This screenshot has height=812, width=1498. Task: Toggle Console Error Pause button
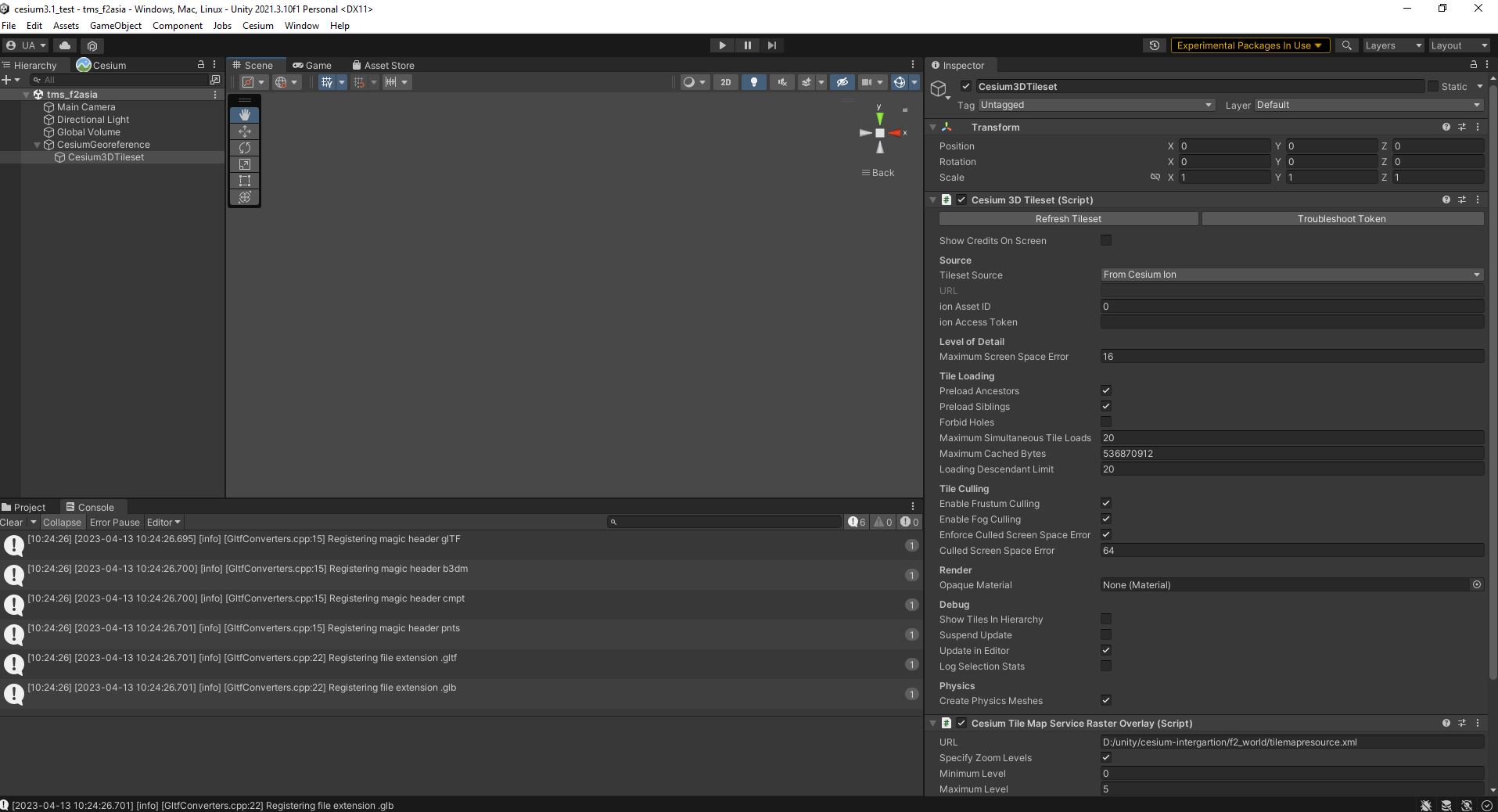[114, 522]
